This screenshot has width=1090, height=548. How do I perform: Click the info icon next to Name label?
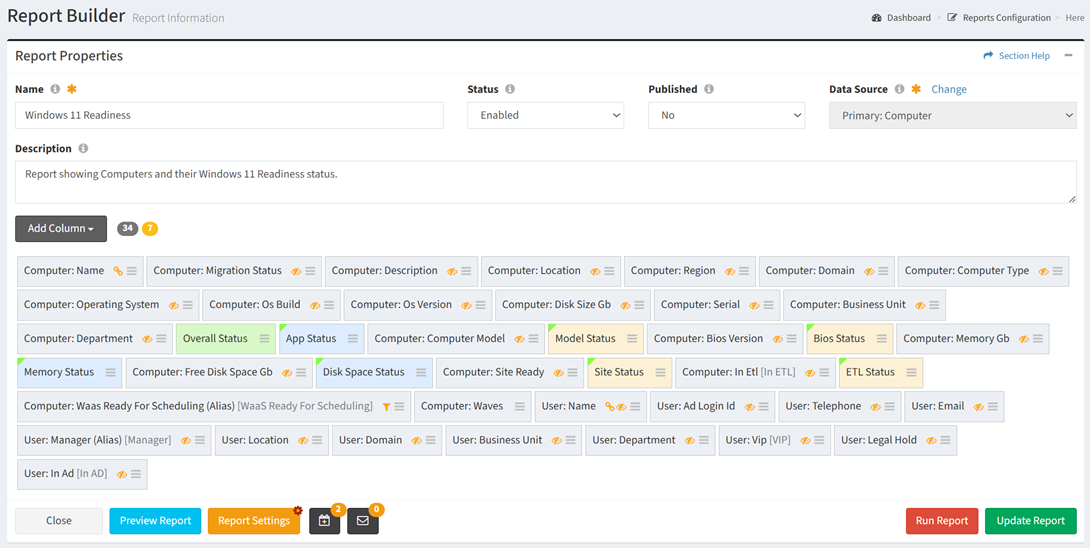(55, 89)
